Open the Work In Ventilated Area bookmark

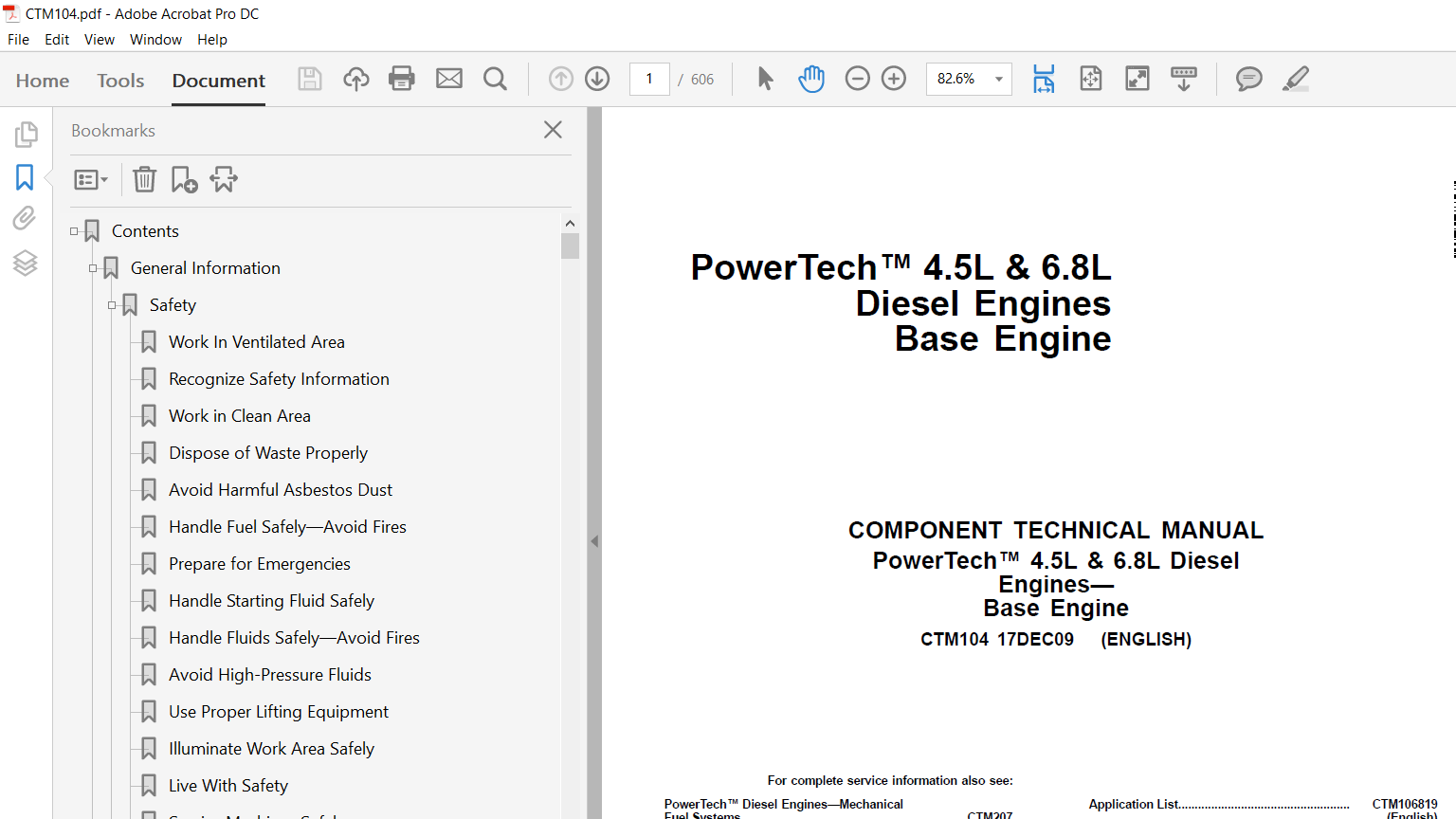[257, 342]
